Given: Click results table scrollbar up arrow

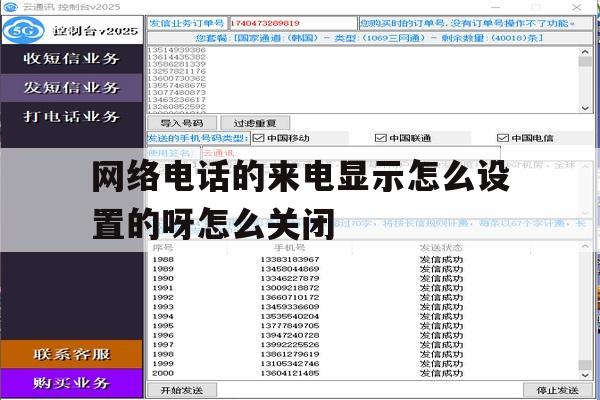Looking at the screenshot, I should coord(585,247).
